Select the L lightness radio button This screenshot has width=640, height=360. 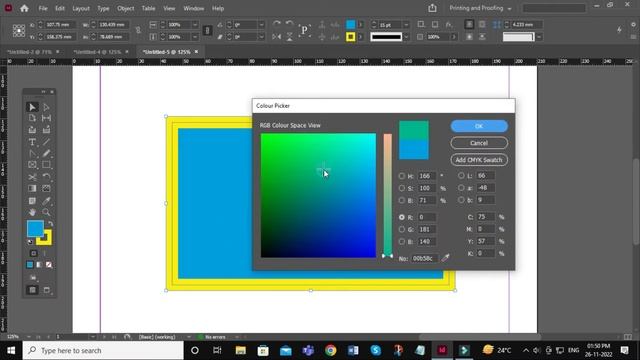461,176
